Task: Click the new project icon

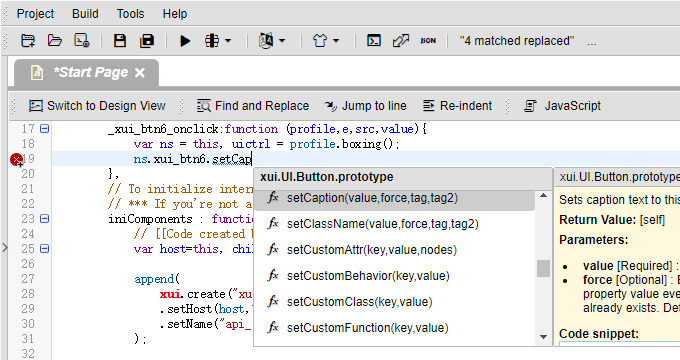Action: click(28, 41)
